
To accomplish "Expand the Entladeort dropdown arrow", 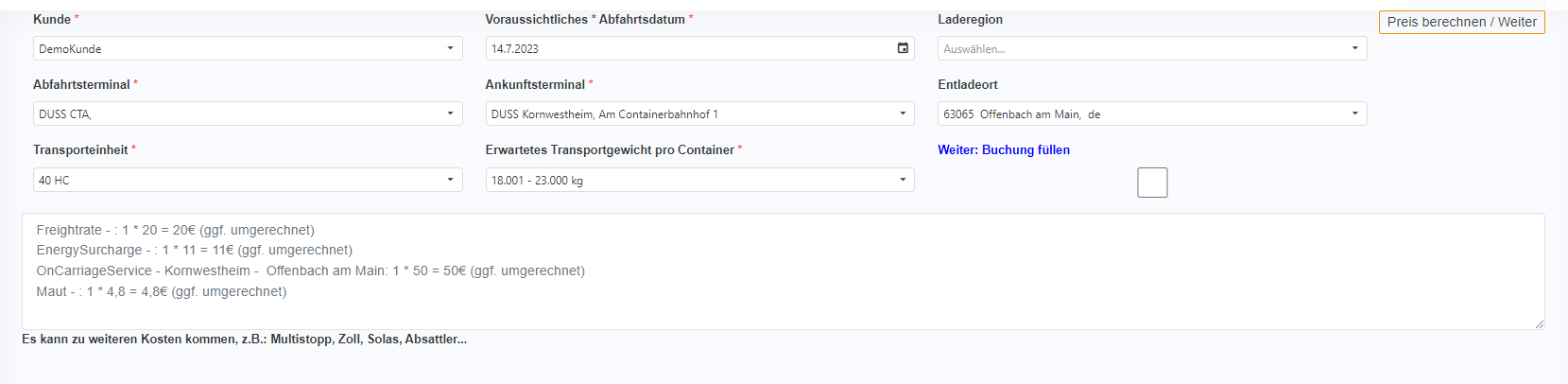I will point(1354,113).
